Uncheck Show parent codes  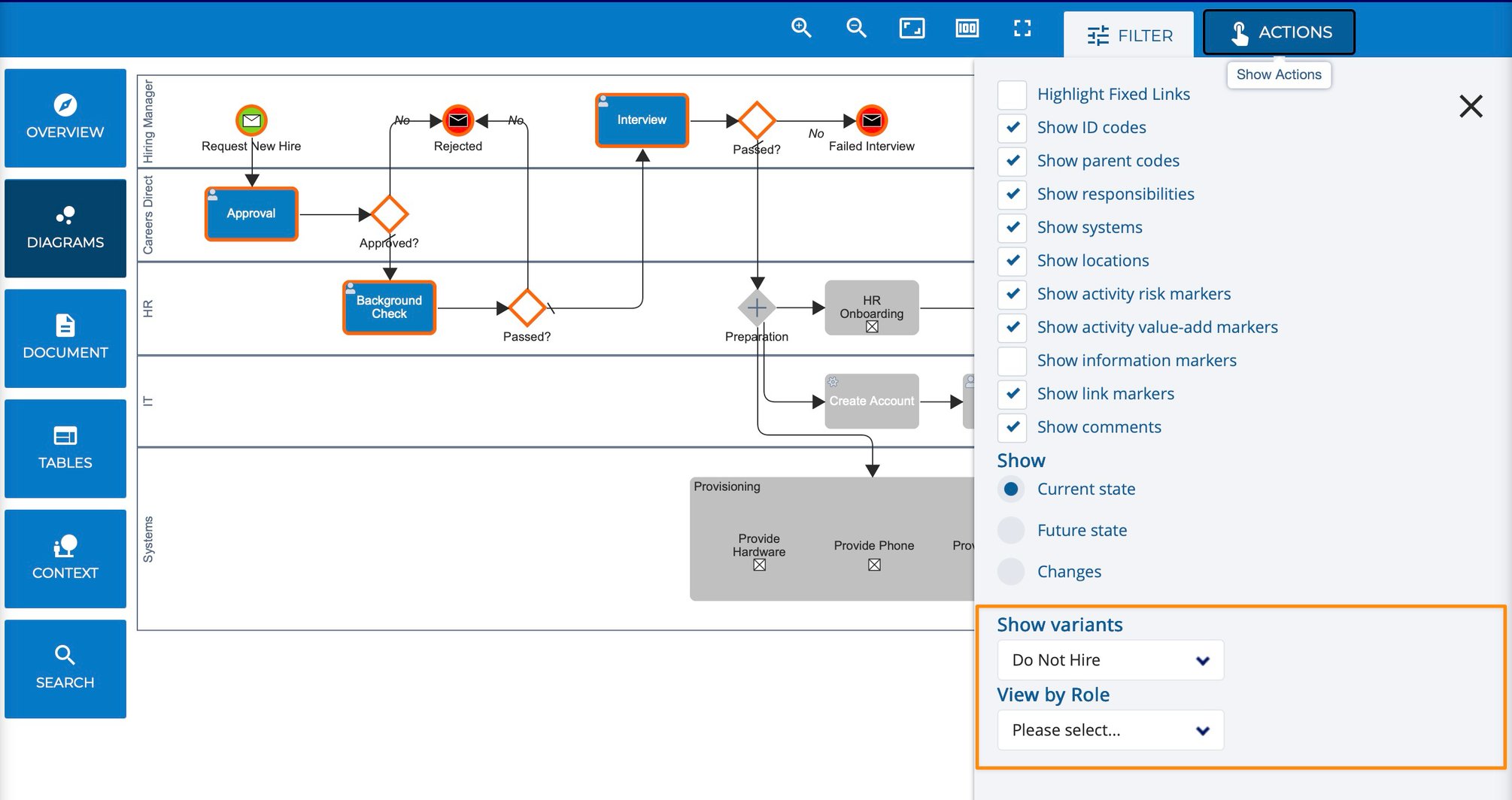tap(1012, 161)
